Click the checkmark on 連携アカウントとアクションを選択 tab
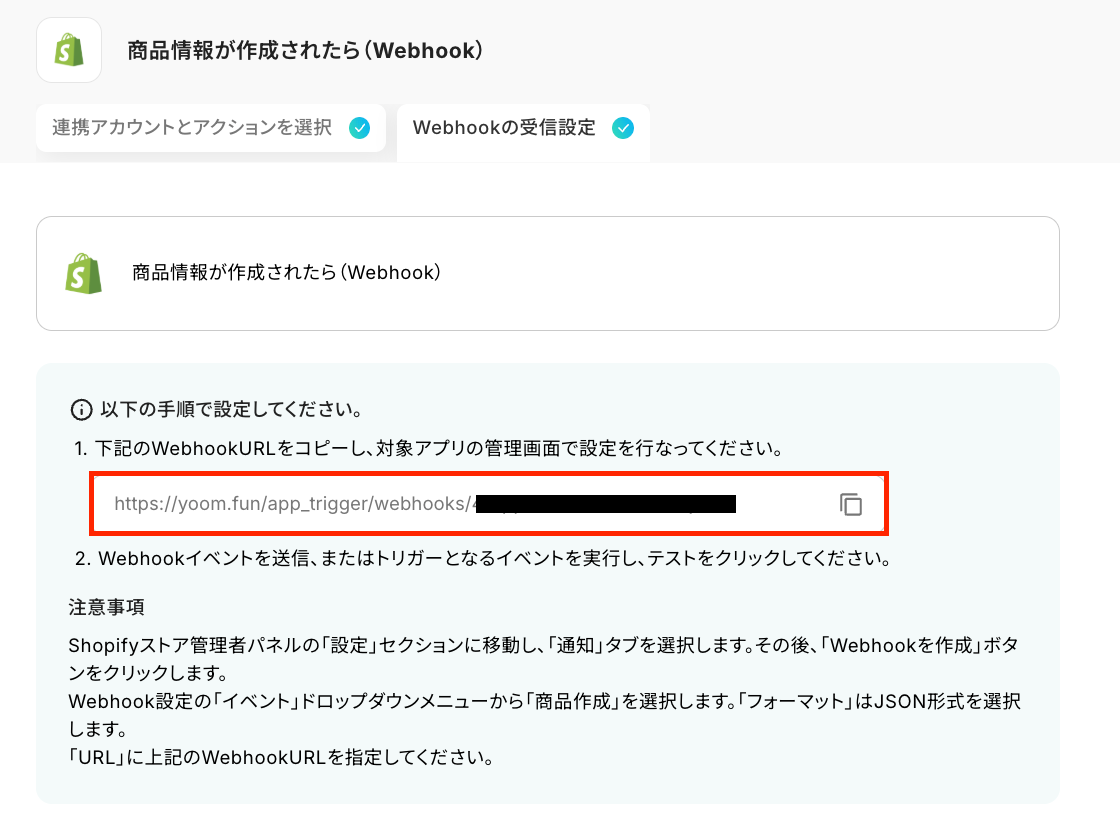 pyautogui.click(x=359, y=128)
